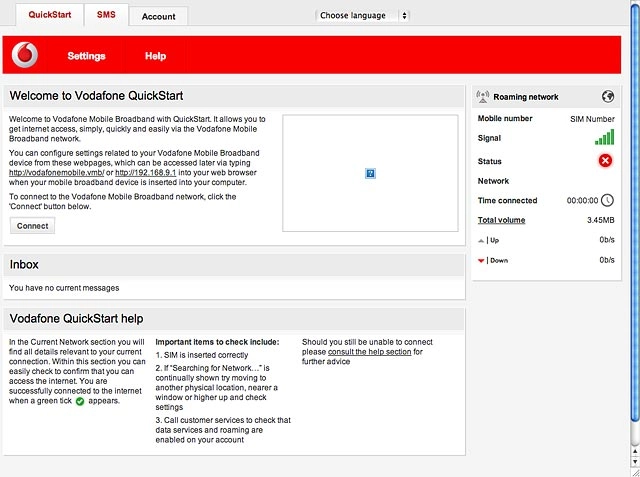Click the green signal strength bars
Image resolution: width=640 pixels, height=477 pixels.
point(604,138)
